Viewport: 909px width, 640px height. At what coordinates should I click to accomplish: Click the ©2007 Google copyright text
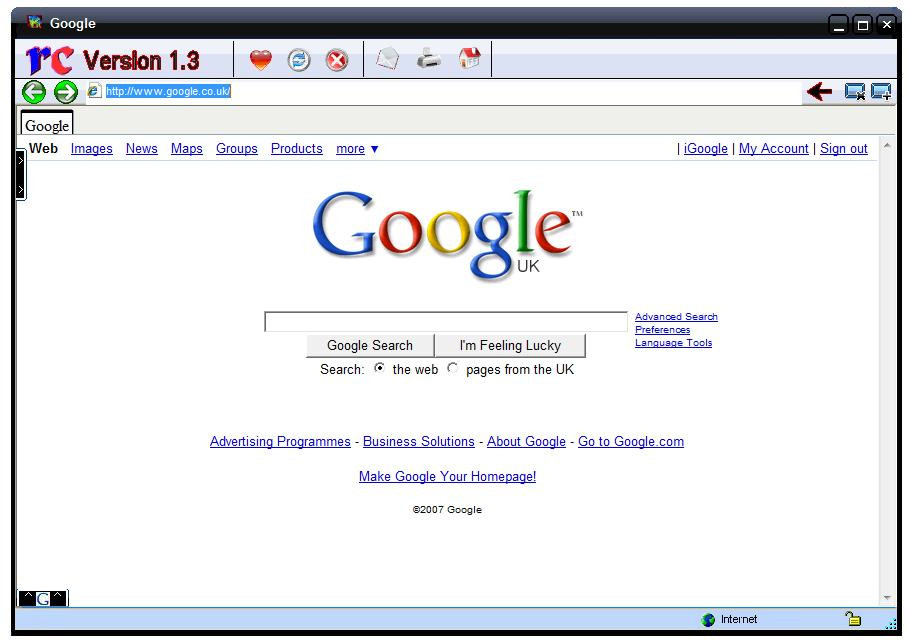pos(447,510)
